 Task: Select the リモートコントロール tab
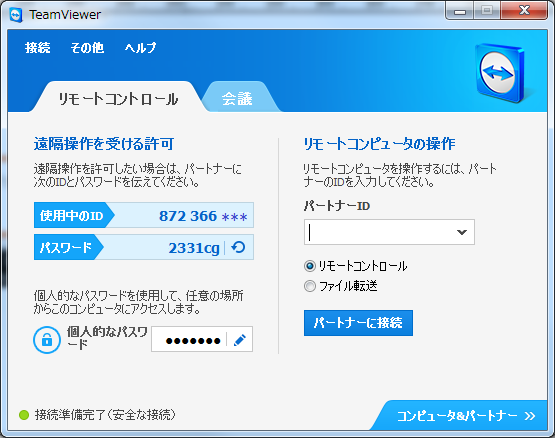coord(118,98)
